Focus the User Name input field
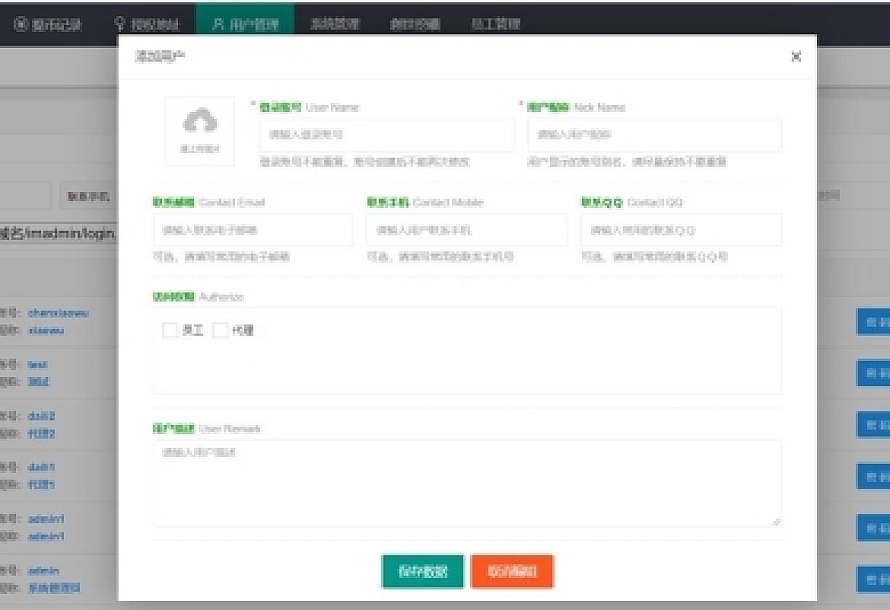 click(x=386, y=134)
